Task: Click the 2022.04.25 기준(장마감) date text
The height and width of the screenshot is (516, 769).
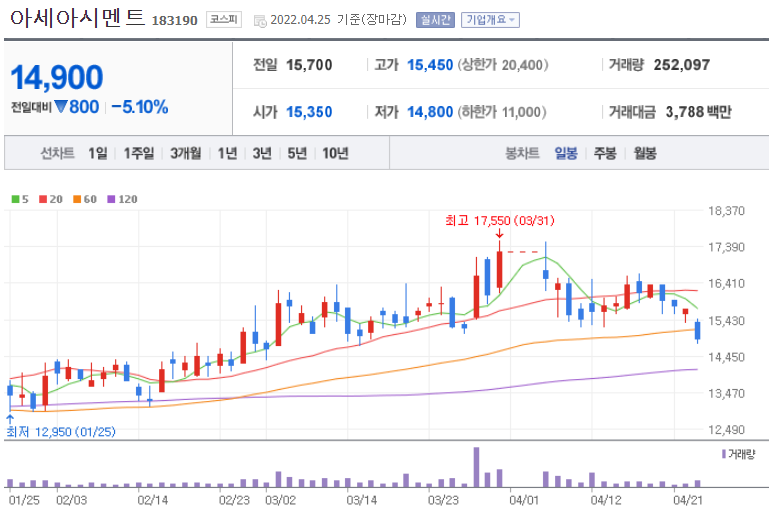Action: click(x=338, y=20)
